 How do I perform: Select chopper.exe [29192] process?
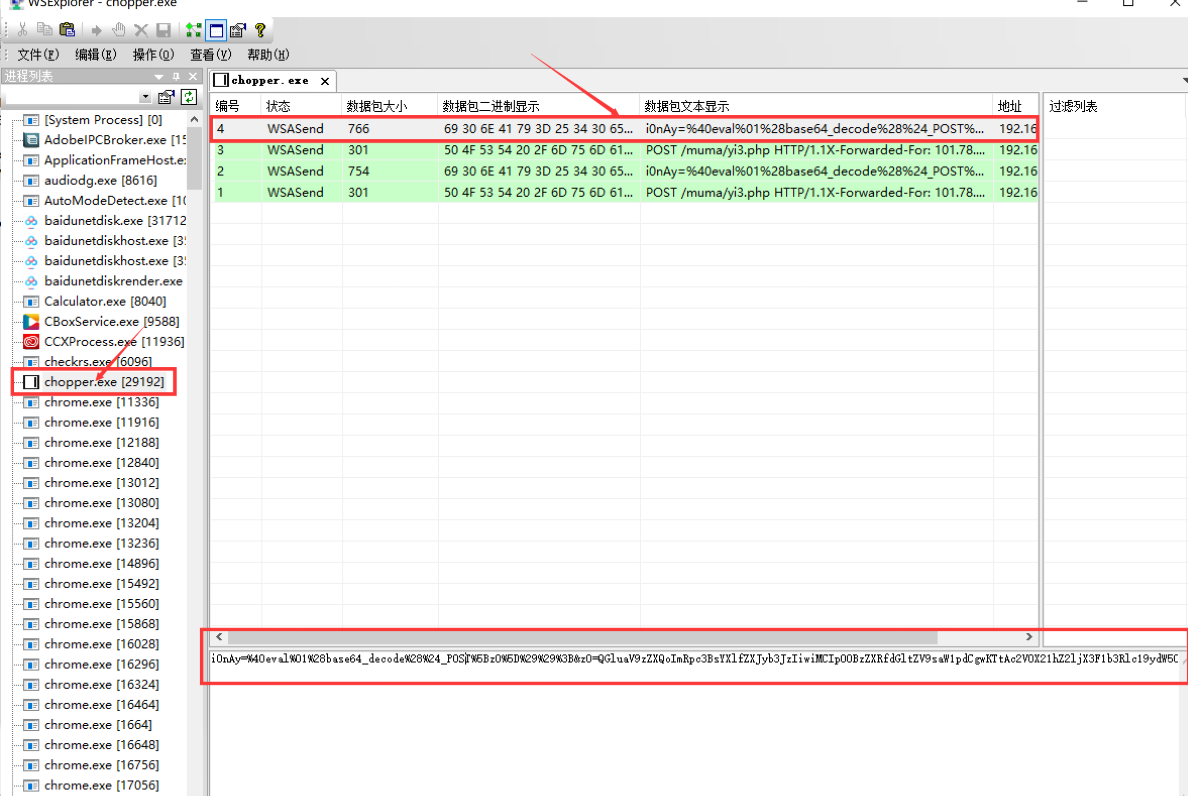[x=104, y=382]
